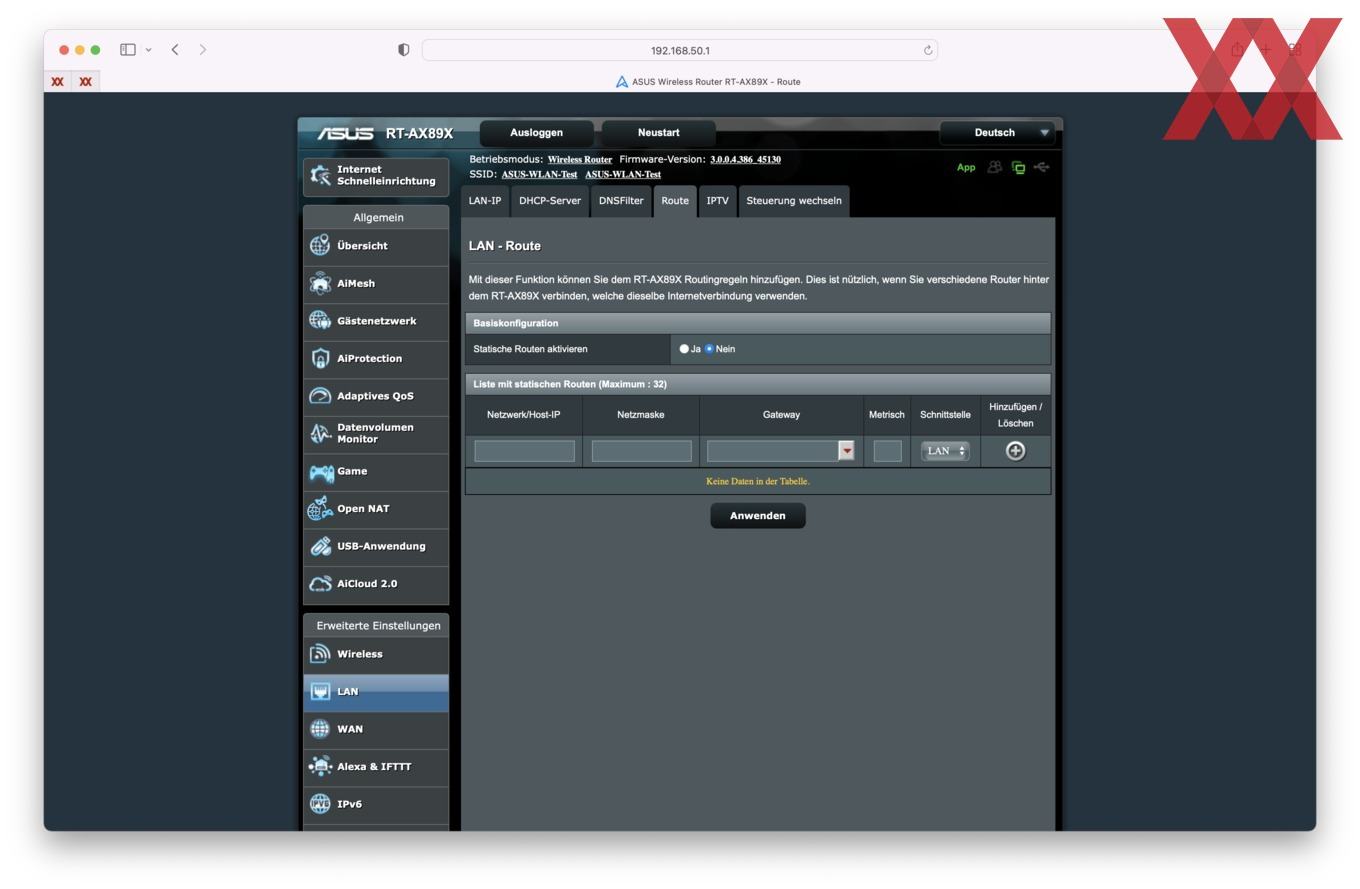1360x889 pixels.
Task: Open the Wireless Router mode link
Action: point(580,160)
